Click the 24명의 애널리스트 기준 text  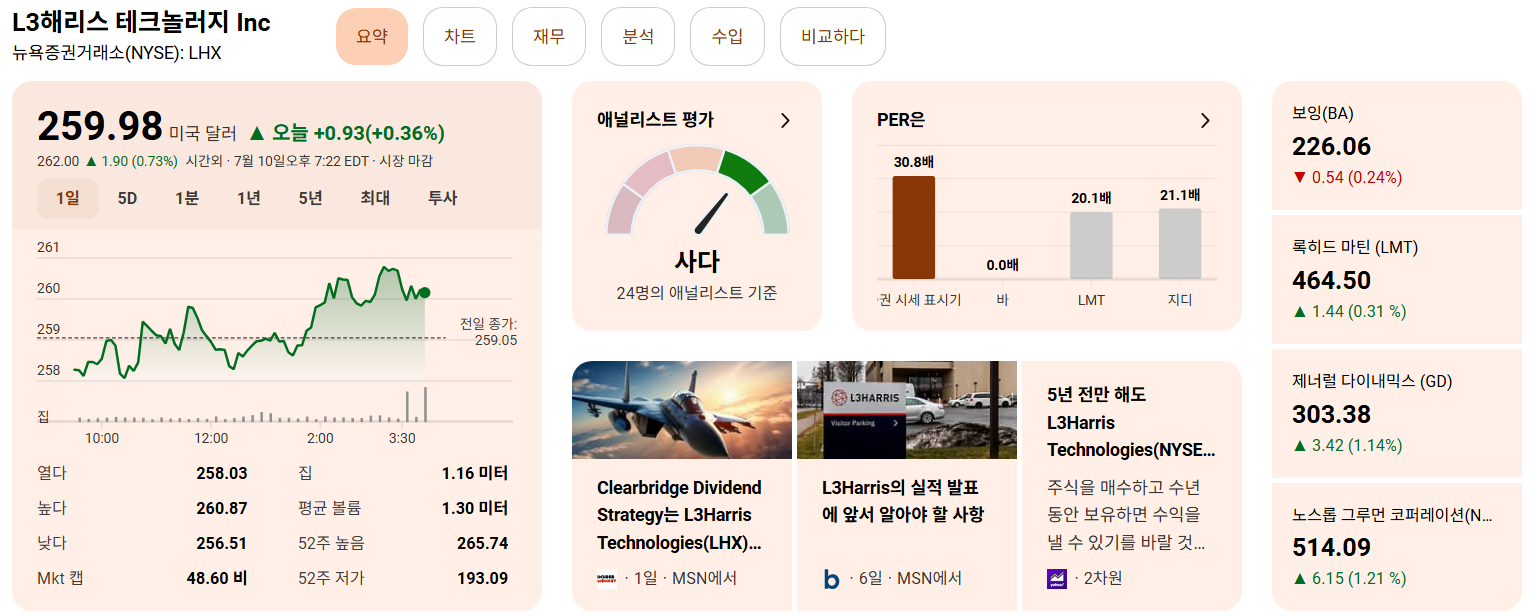tap(697, 294)
